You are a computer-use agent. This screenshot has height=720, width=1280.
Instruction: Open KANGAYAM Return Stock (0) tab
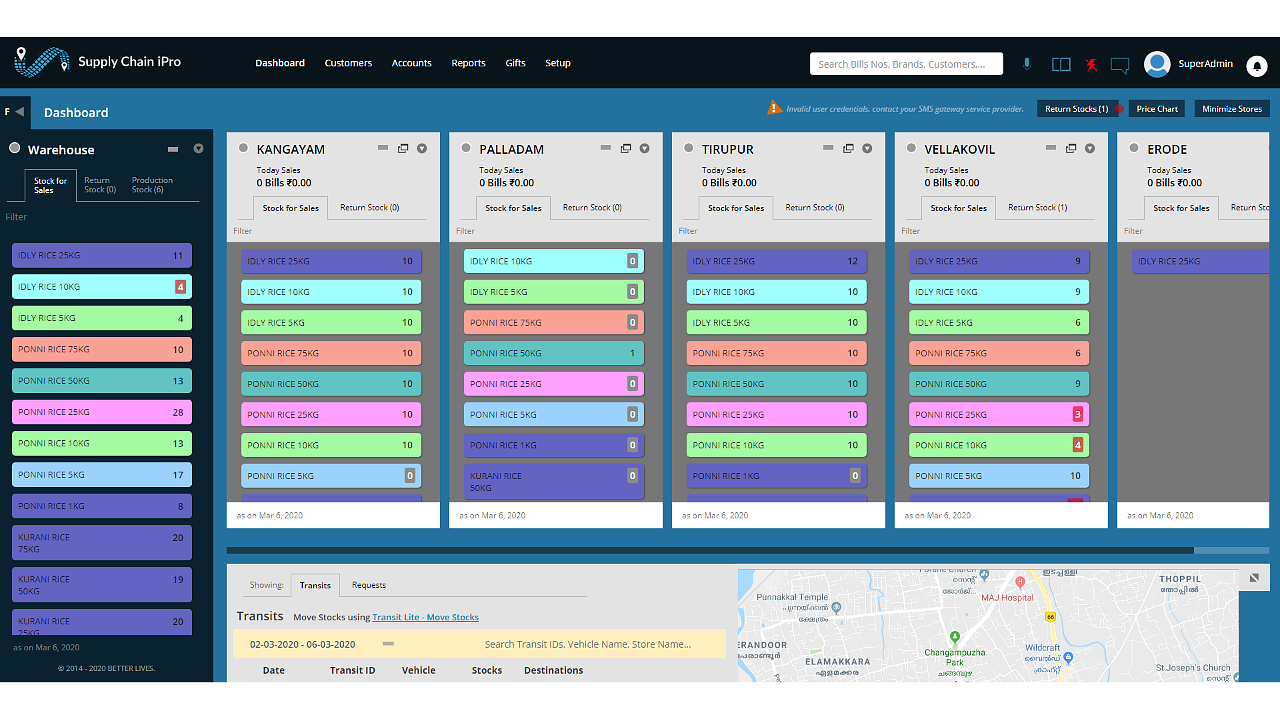pyautogui.click(x=369, y=208)
